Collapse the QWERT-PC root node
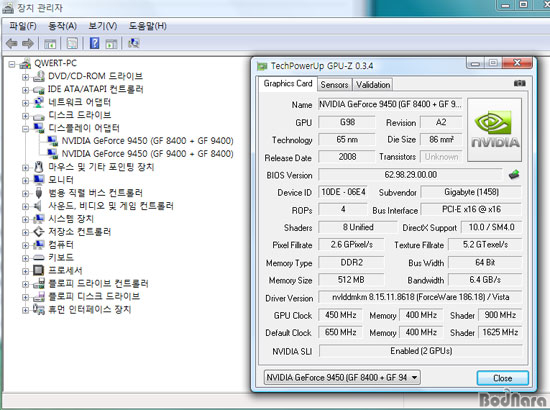550x410 pixels. pyautogui.click(x=12, y=64)
